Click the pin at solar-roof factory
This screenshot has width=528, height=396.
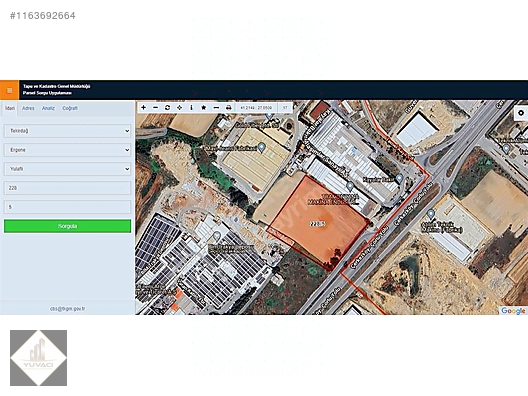[217, 236]
